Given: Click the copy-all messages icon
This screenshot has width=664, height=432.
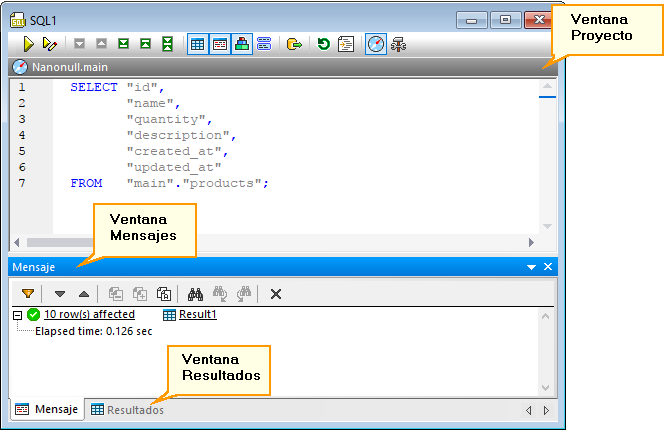Looking at the screenshot, I should pyautogui.click(x=164, y=294).
